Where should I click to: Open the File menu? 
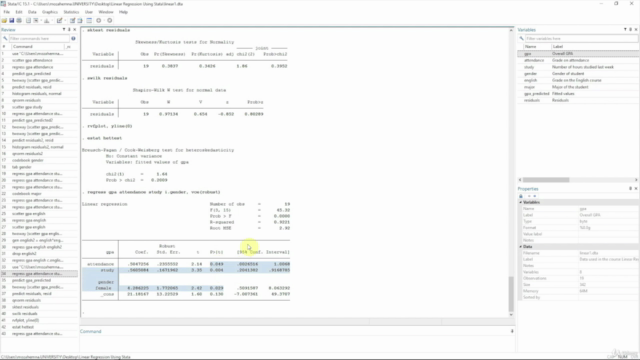click(x=7, y=12)
